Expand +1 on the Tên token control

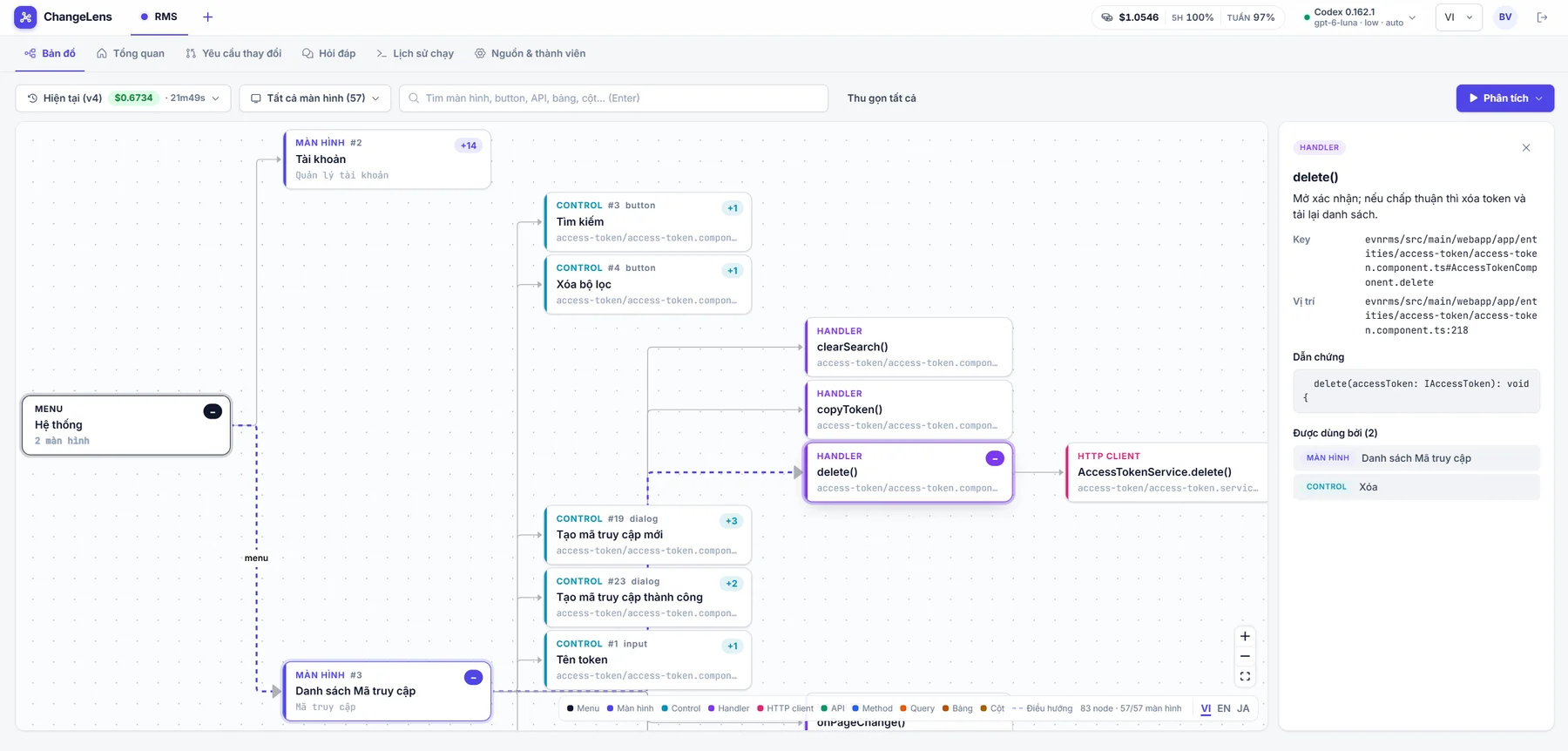[733, 646]
